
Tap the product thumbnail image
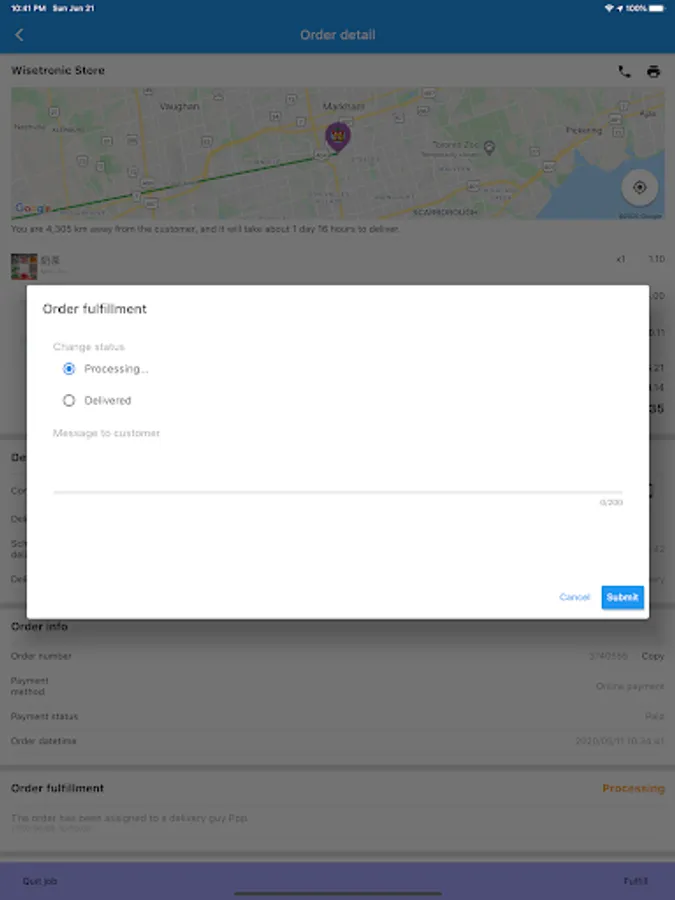click(x=24, y=266)
